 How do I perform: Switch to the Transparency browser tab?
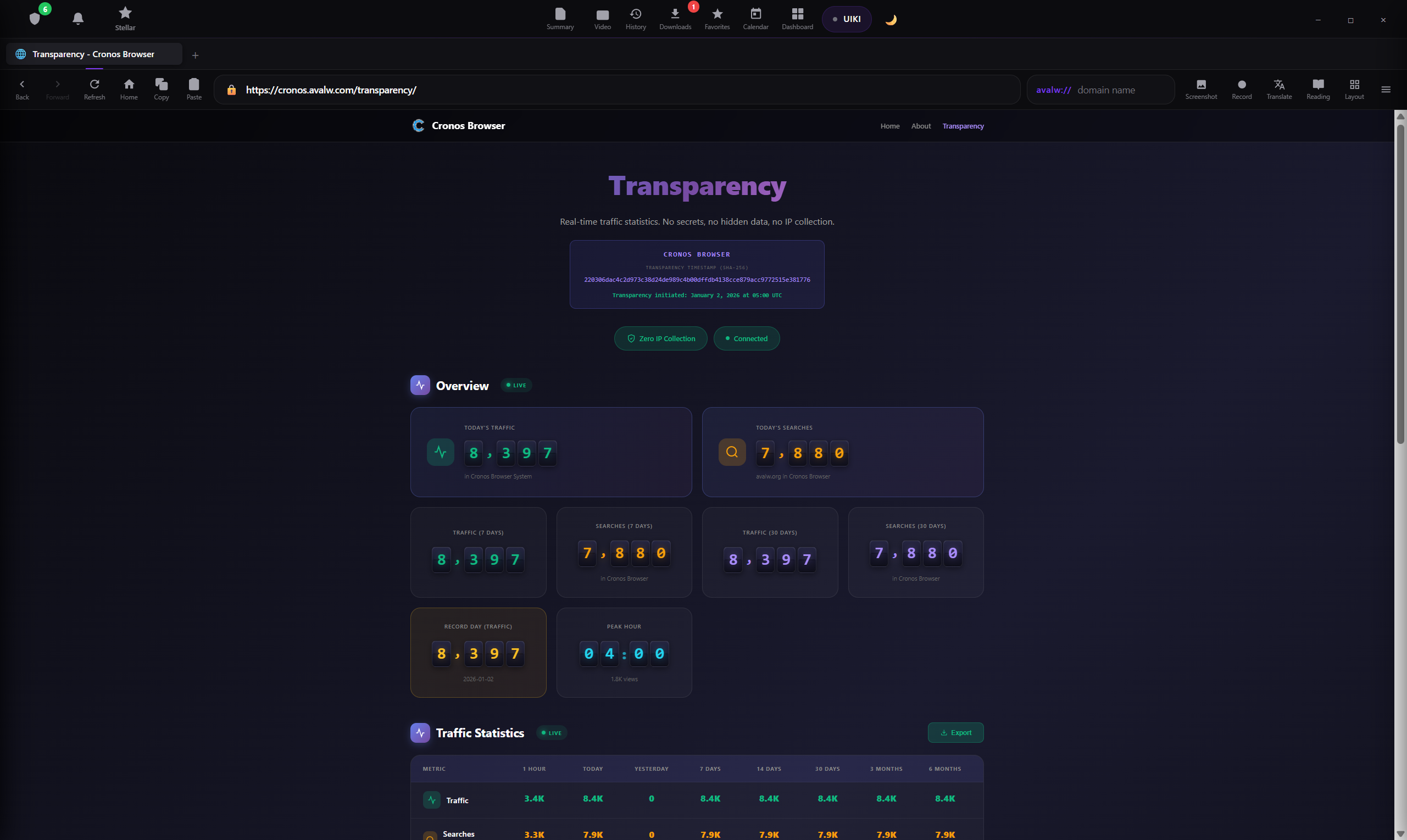[x=93, y=54]
